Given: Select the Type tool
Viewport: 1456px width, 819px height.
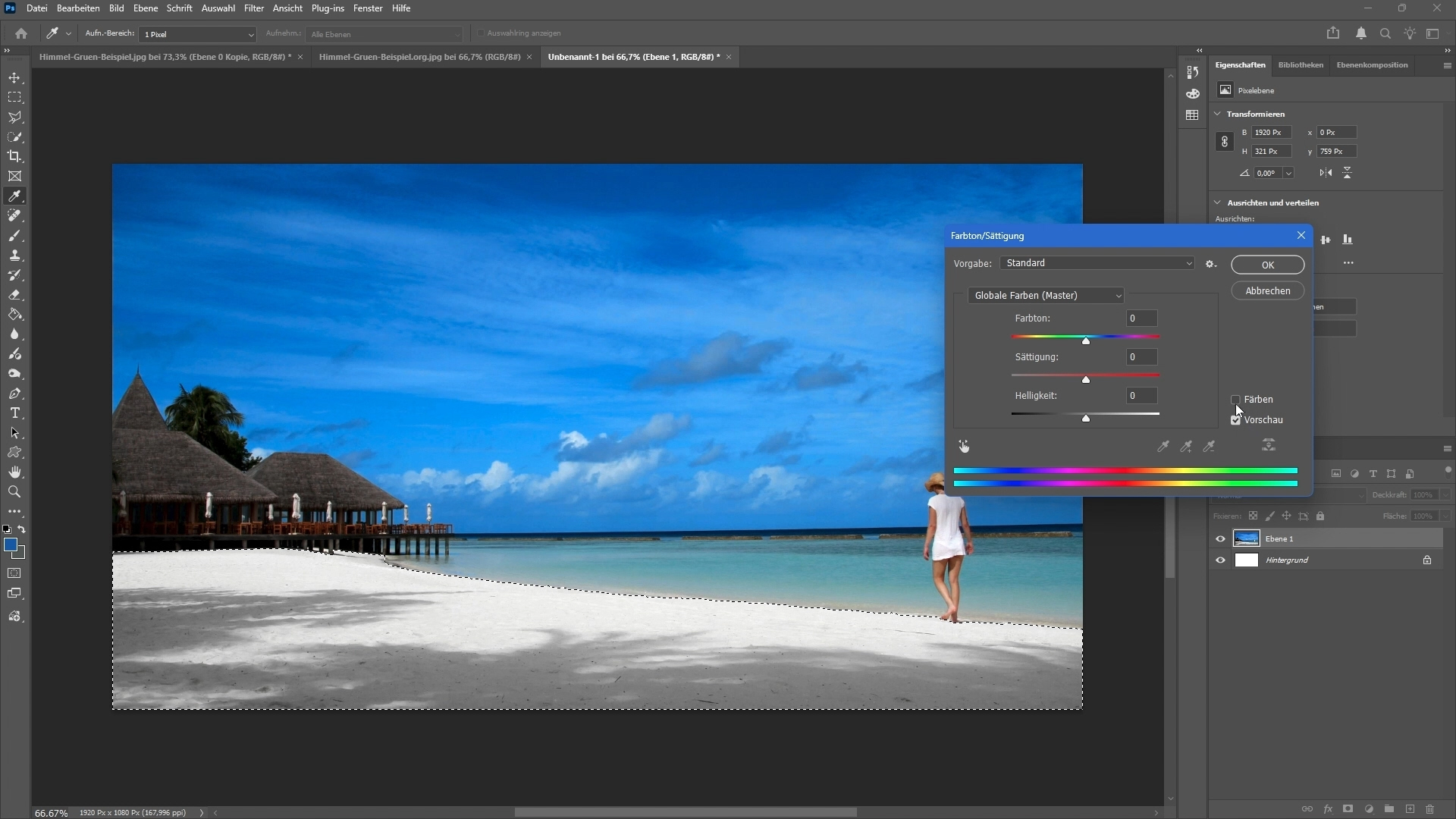Looking at the screenshot, I should point(14,413).
